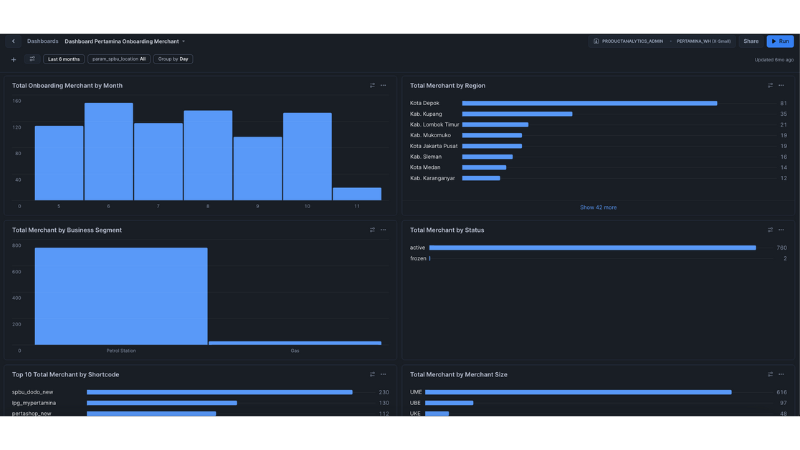Viewport: 800px width, 450px height.
Task: Open filter icon on Merchant by Business Segment tile
Action: click(x=372, y=230)
